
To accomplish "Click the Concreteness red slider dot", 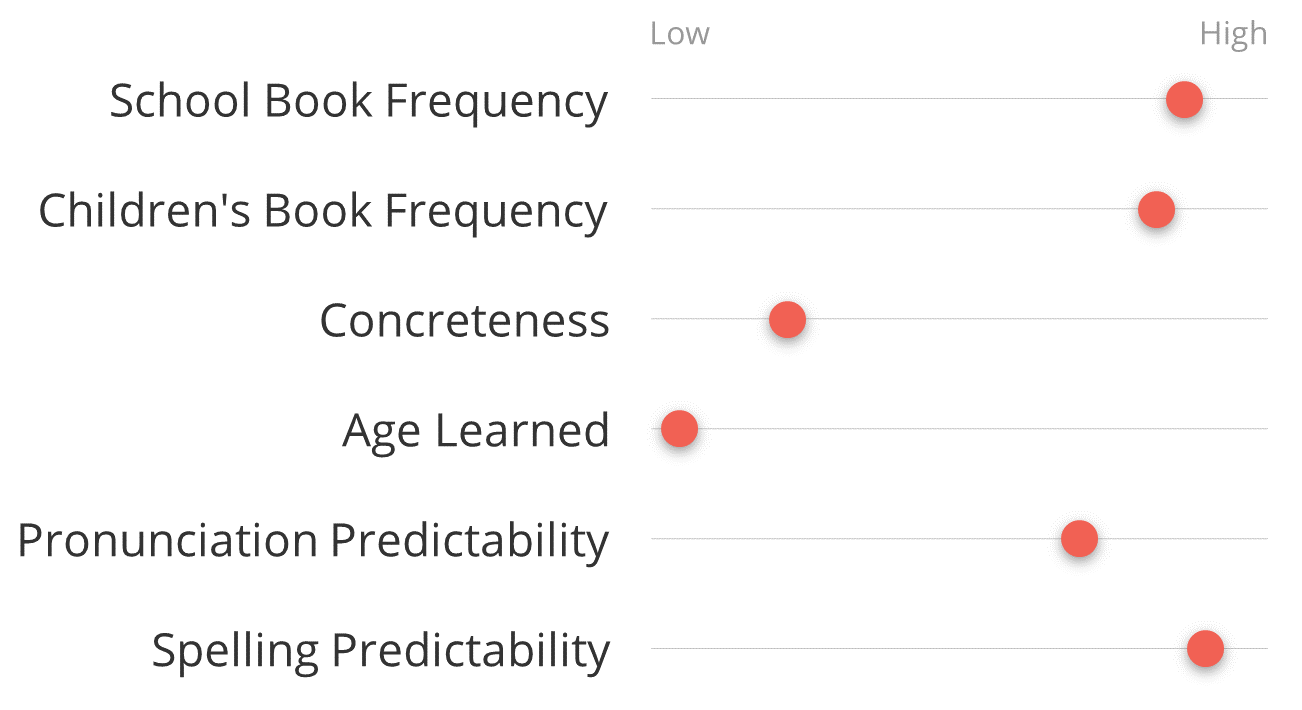I will coord(787,319).
